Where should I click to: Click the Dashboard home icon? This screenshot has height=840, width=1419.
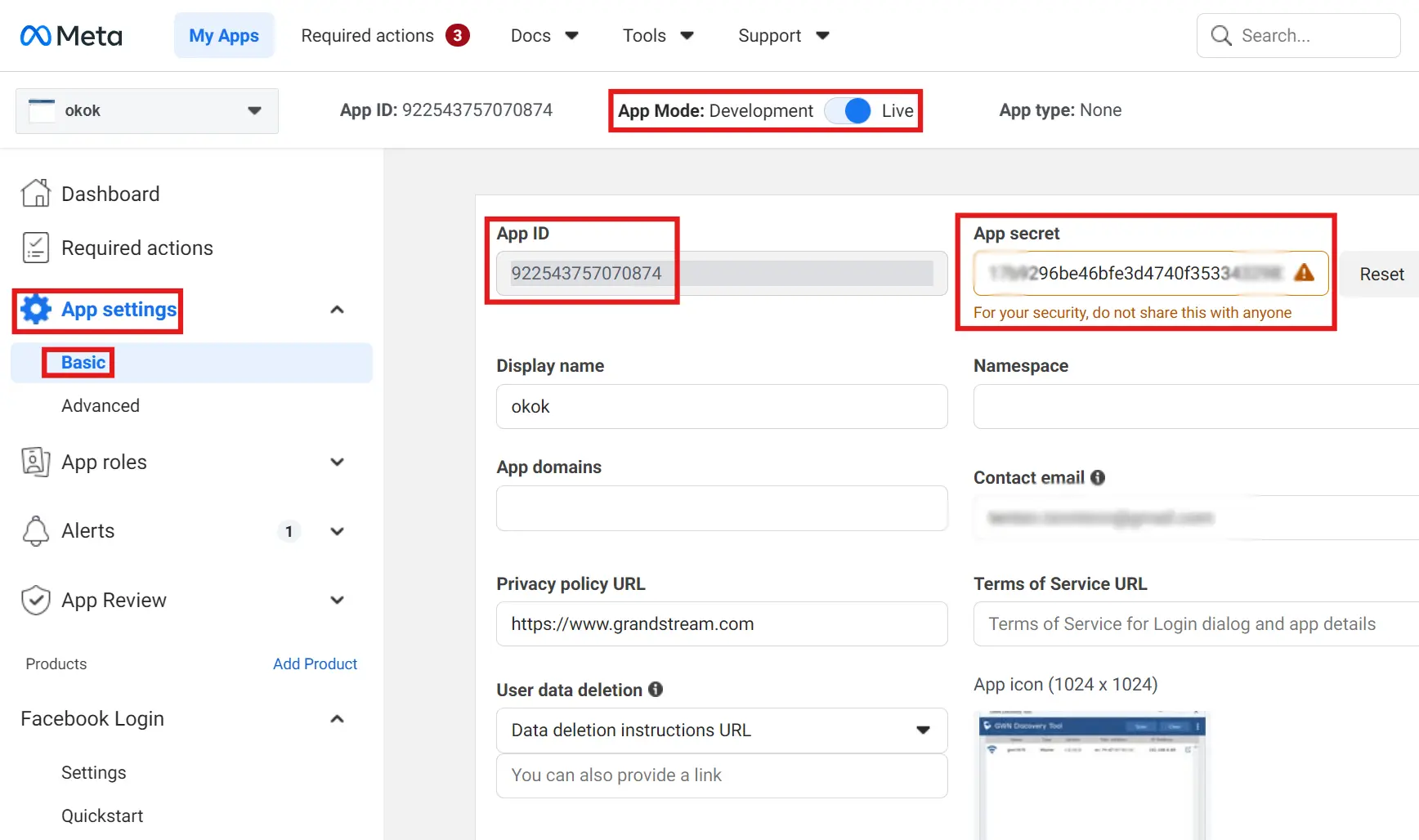(35, 194)
